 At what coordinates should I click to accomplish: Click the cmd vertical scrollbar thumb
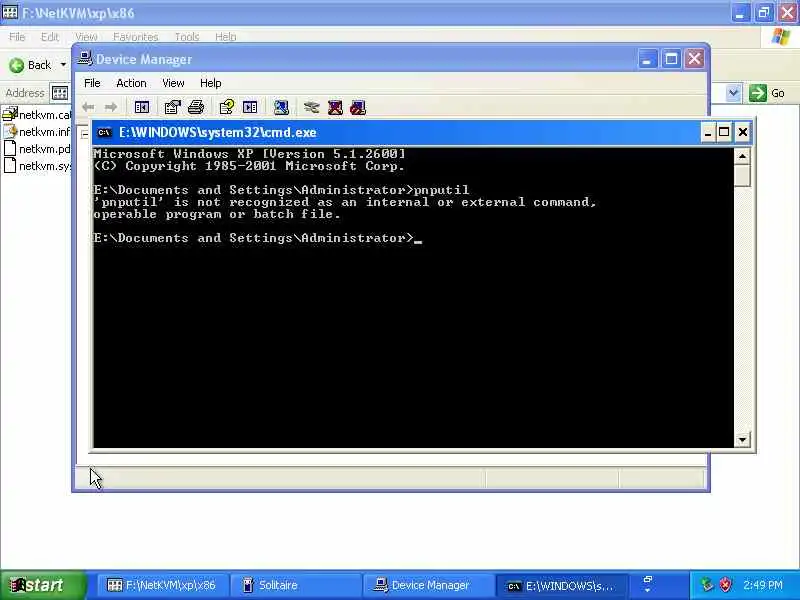742,175
